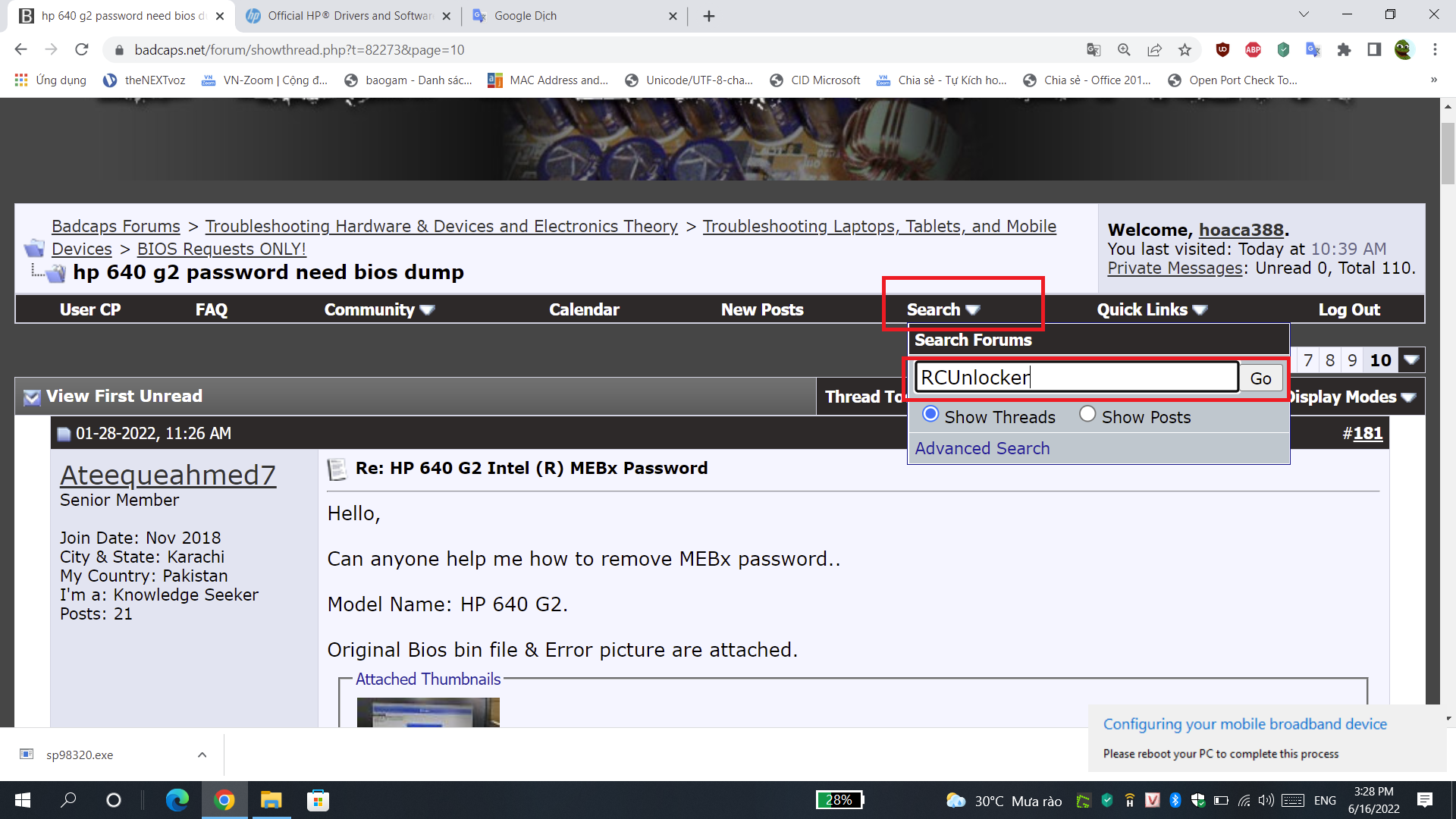
Task: Click the browser reload page icon
Action: click(82, 50)
